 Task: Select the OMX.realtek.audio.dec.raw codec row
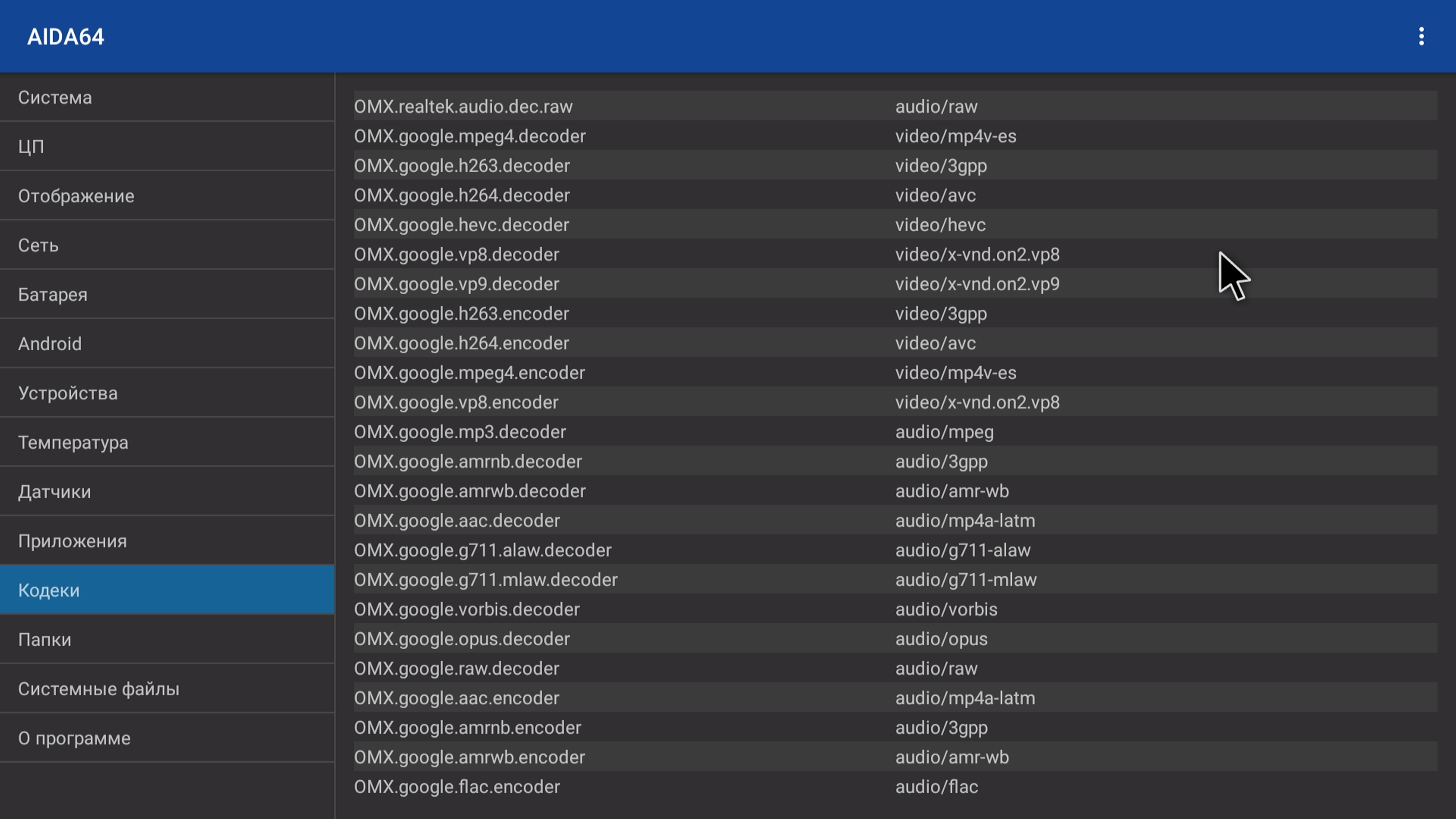coord(895,106)
